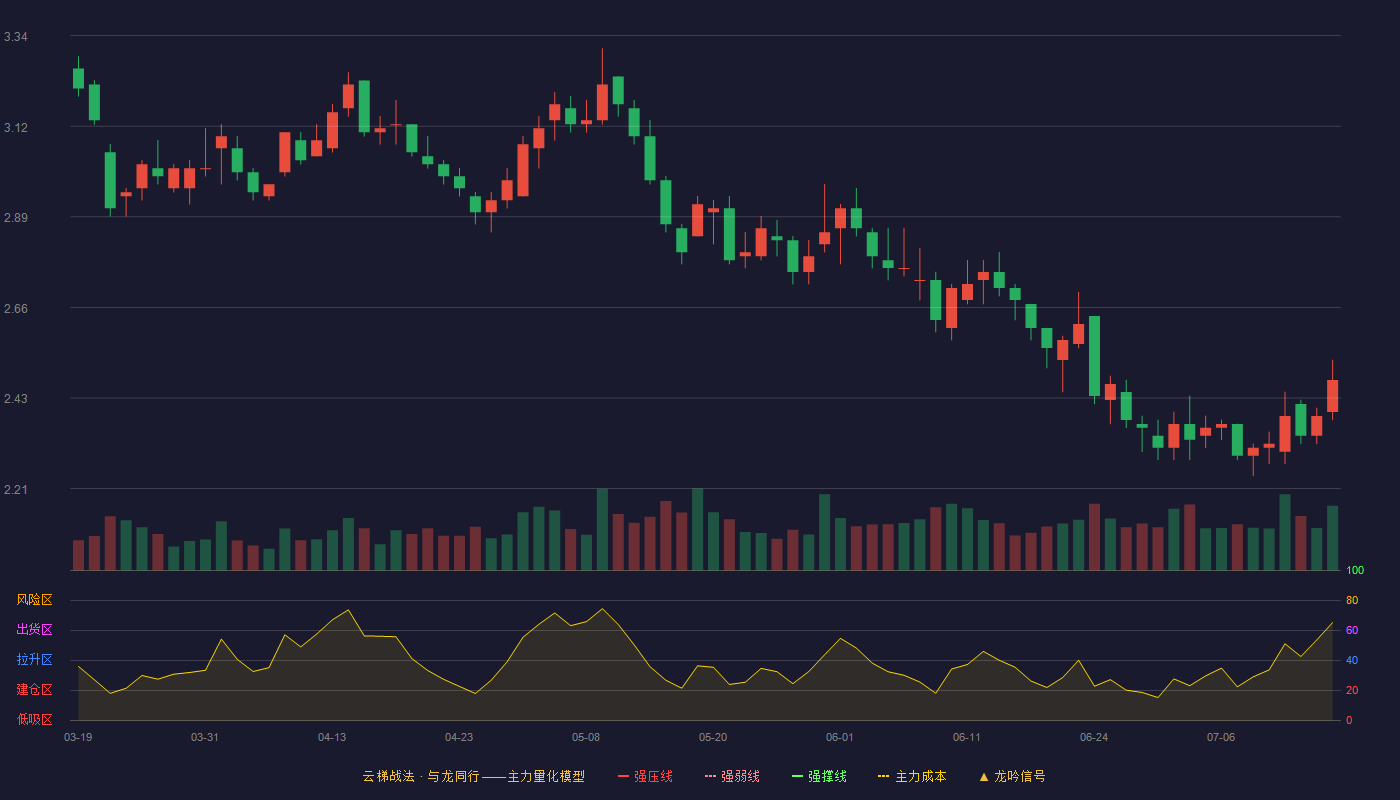This screenshot has width=1400, height=800.
Task: Click the 出货区 zone label
Action: (34, 630)
